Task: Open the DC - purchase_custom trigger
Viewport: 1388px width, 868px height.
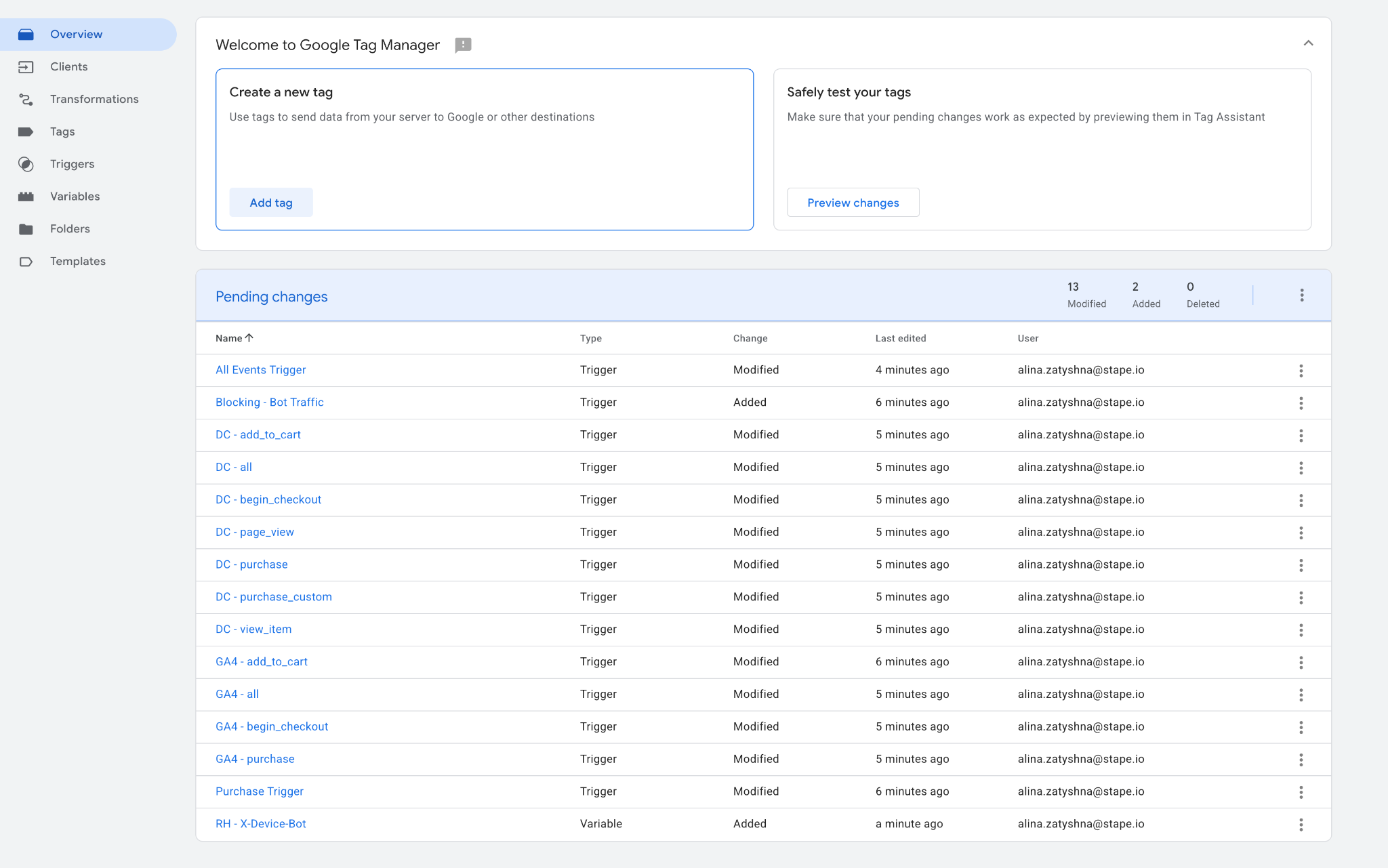Action: (274, 597)
